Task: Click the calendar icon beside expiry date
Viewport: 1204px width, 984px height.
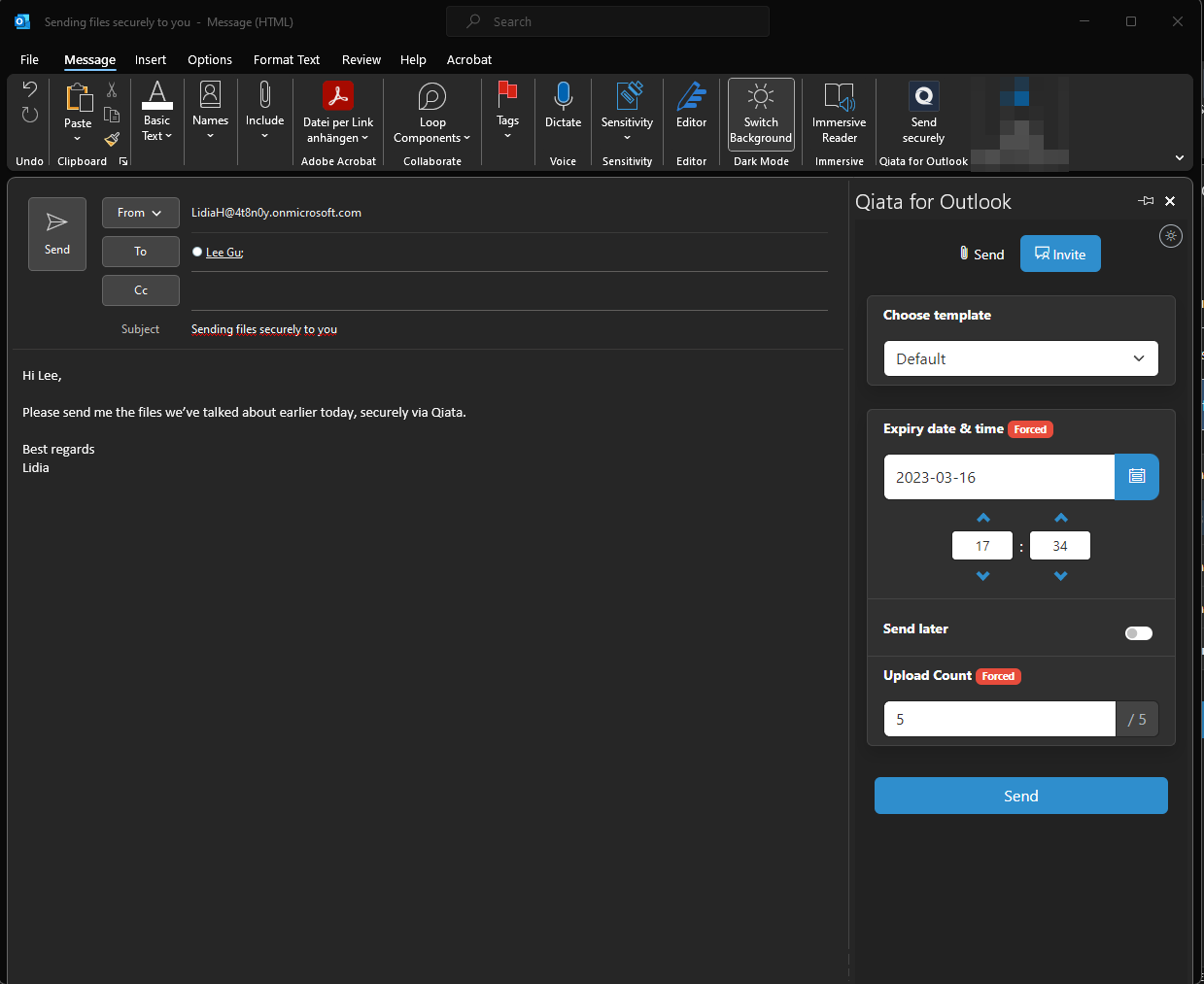Action: click(x=1136, y=477)
